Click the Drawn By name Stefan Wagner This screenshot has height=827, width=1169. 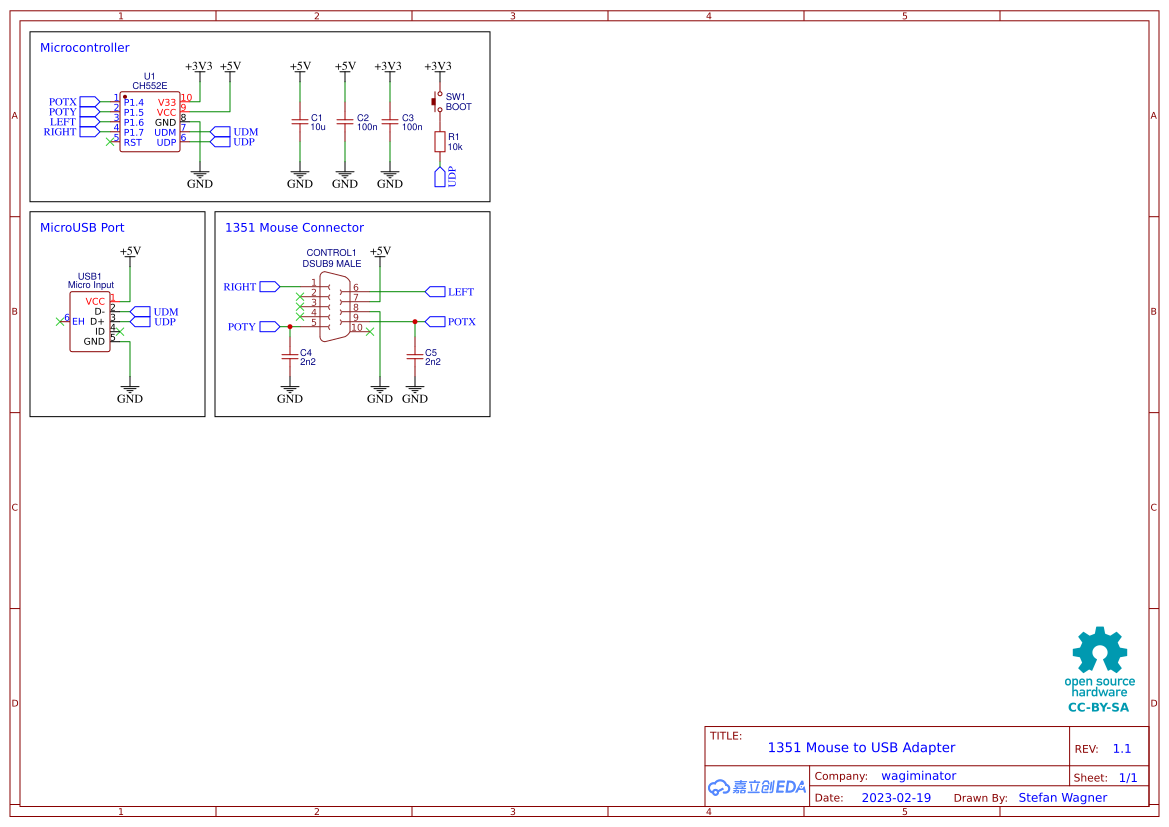coord(1062,797)
